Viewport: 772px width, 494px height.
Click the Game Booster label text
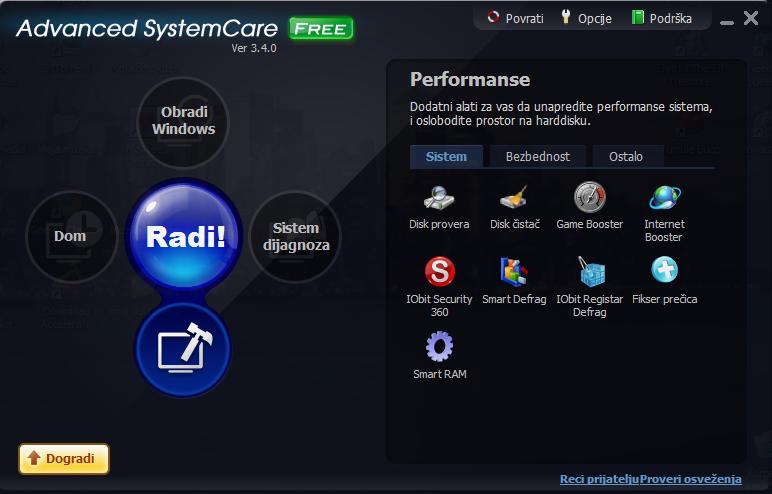(589, 224)
